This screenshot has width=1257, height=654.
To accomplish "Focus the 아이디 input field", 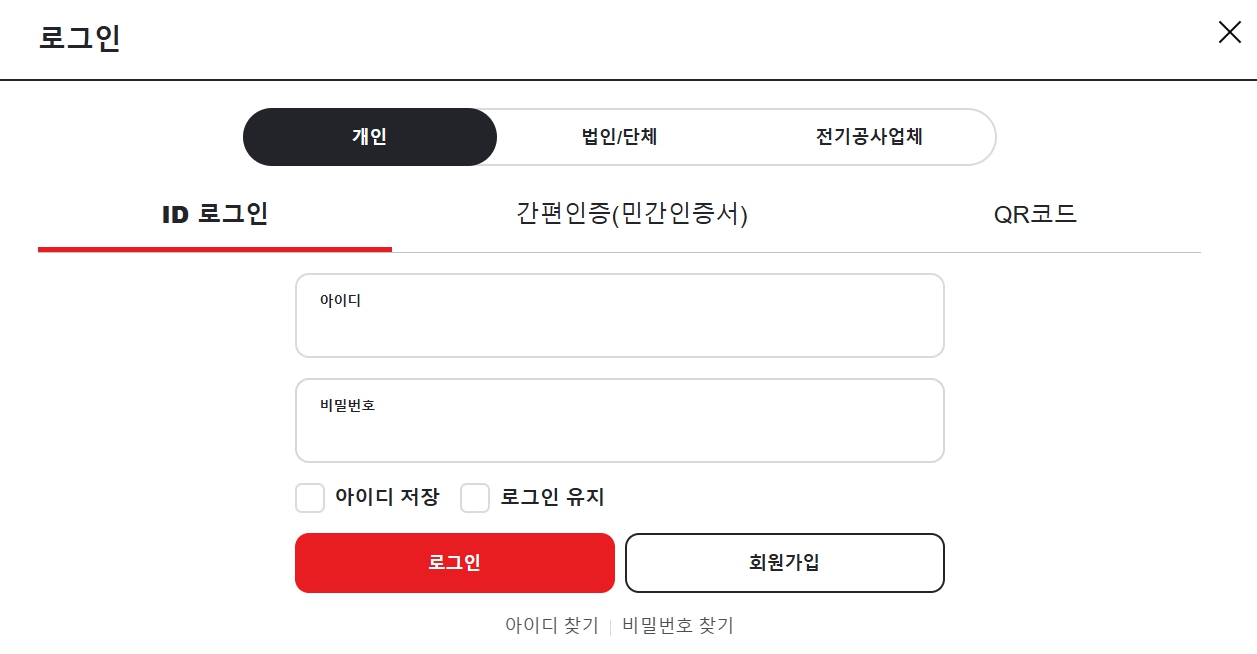I will pyautogui.click(x=620, y=315).
